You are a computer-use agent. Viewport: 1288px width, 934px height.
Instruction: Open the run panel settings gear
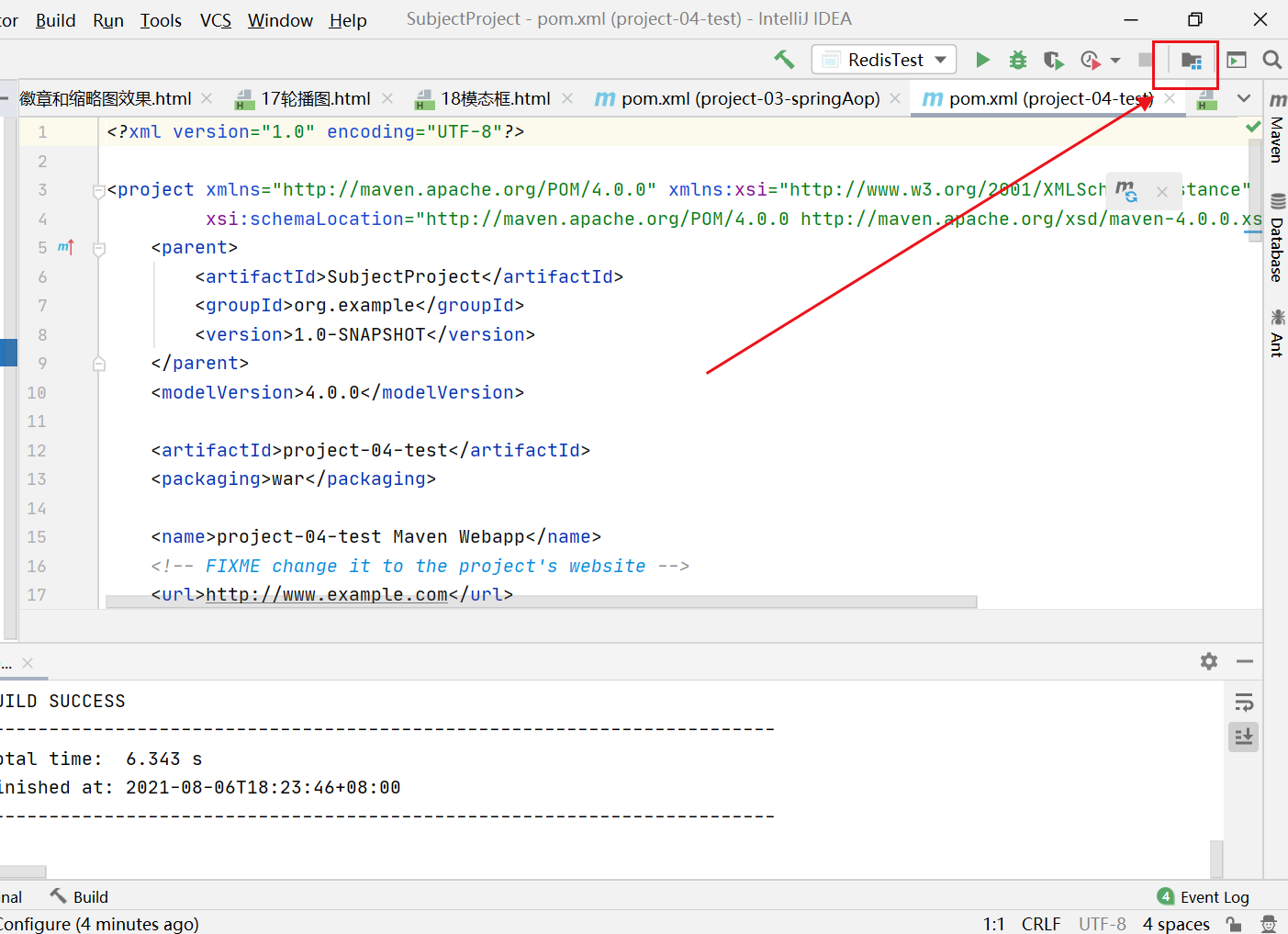tap(1209, 661)
